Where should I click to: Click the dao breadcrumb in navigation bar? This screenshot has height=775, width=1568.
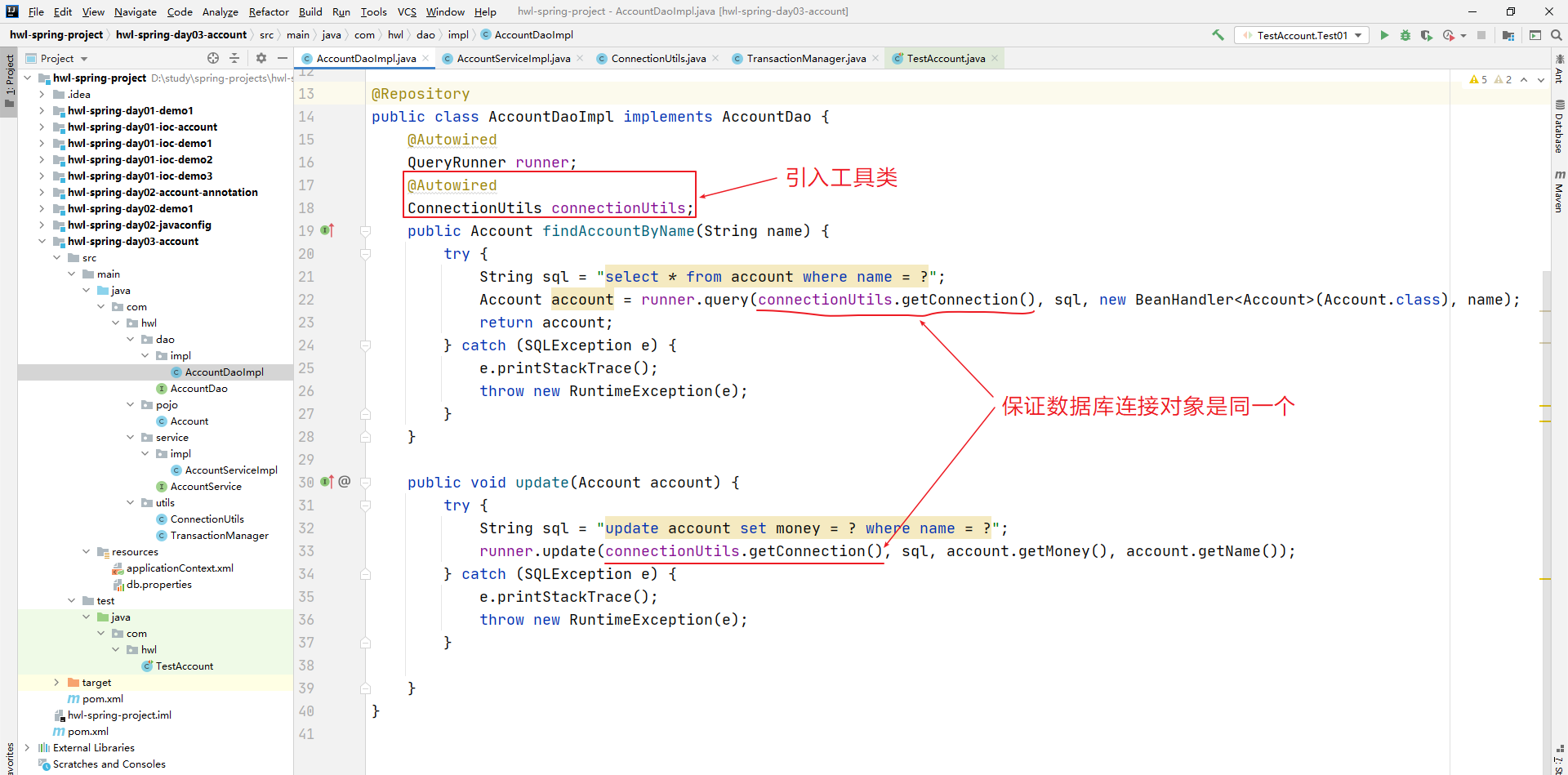pos(425,34)
